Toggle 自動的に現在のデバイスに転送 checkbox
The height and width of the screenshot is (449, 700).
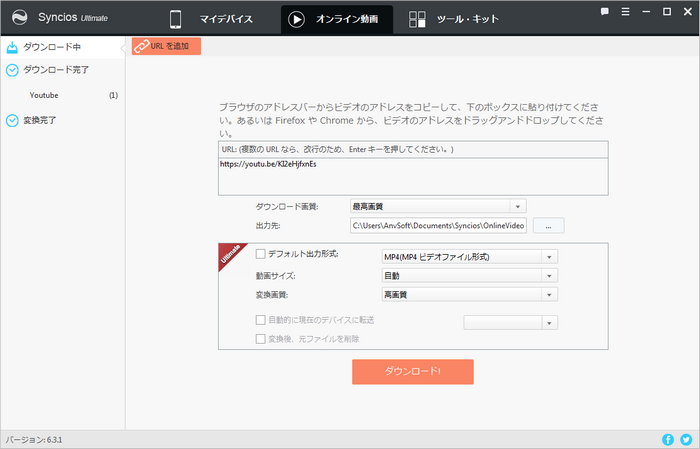(260, 320)
